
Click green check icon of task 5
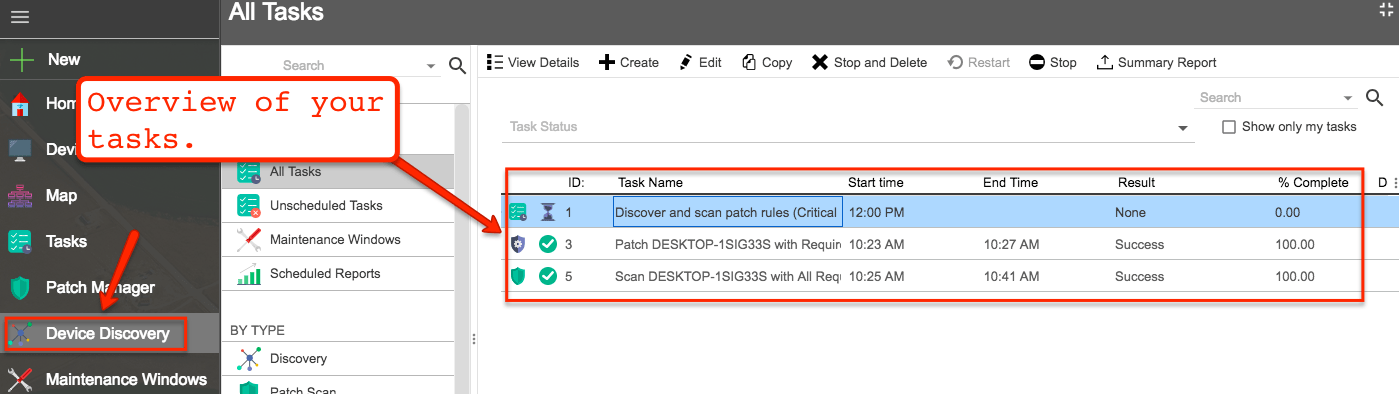point(547,276)
